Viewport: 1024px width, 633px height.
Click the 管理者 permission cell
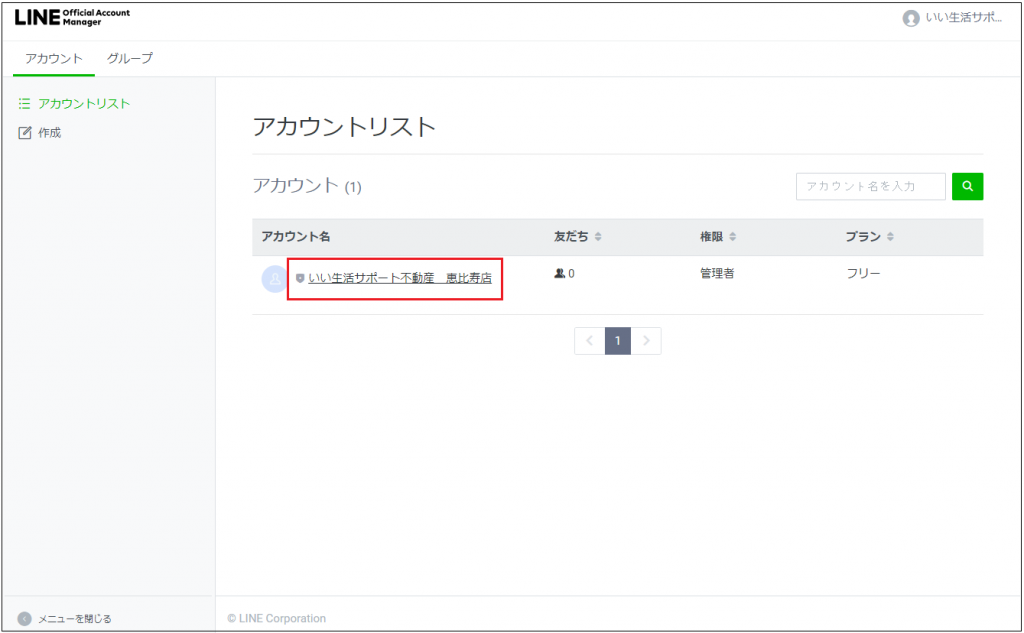point(717,274)
